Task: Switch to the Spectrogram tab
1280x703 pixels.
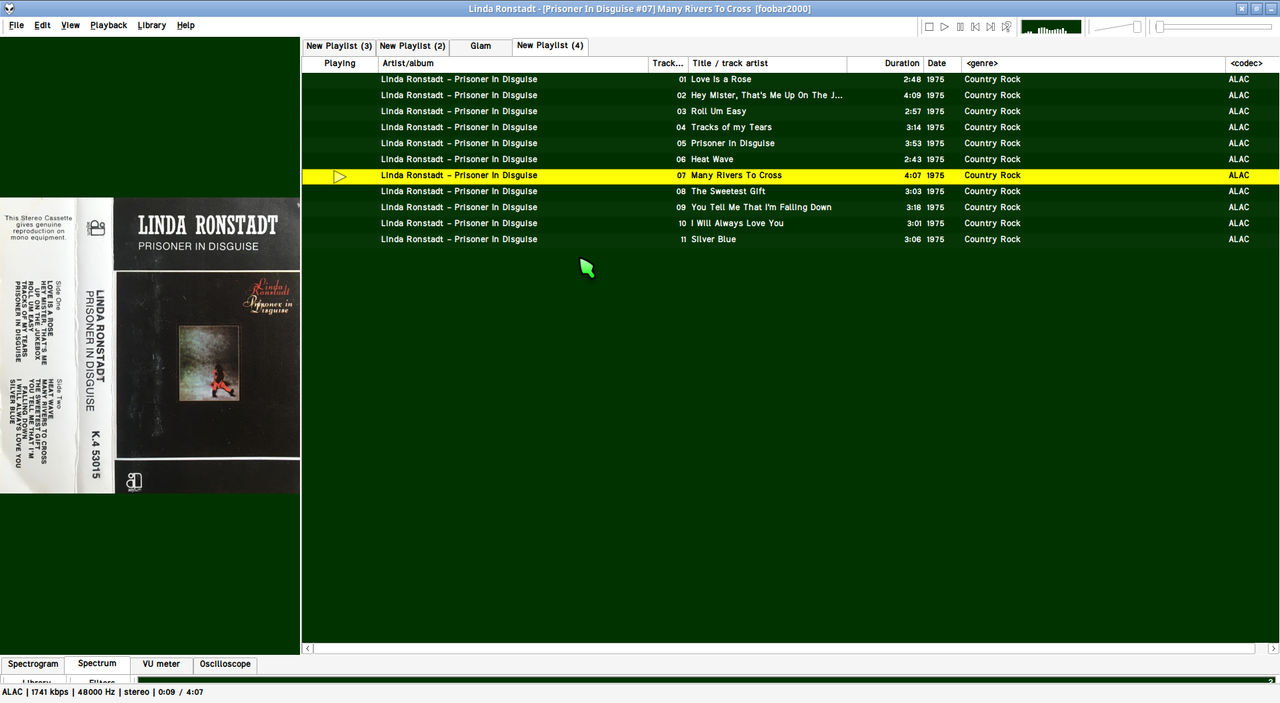Action: [33, 664]
